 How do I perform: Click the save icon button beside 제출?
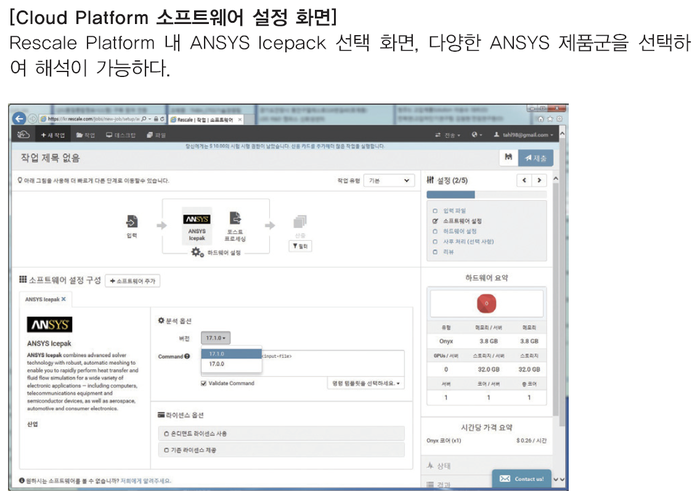pyautogui.click(x=508, y=157)
